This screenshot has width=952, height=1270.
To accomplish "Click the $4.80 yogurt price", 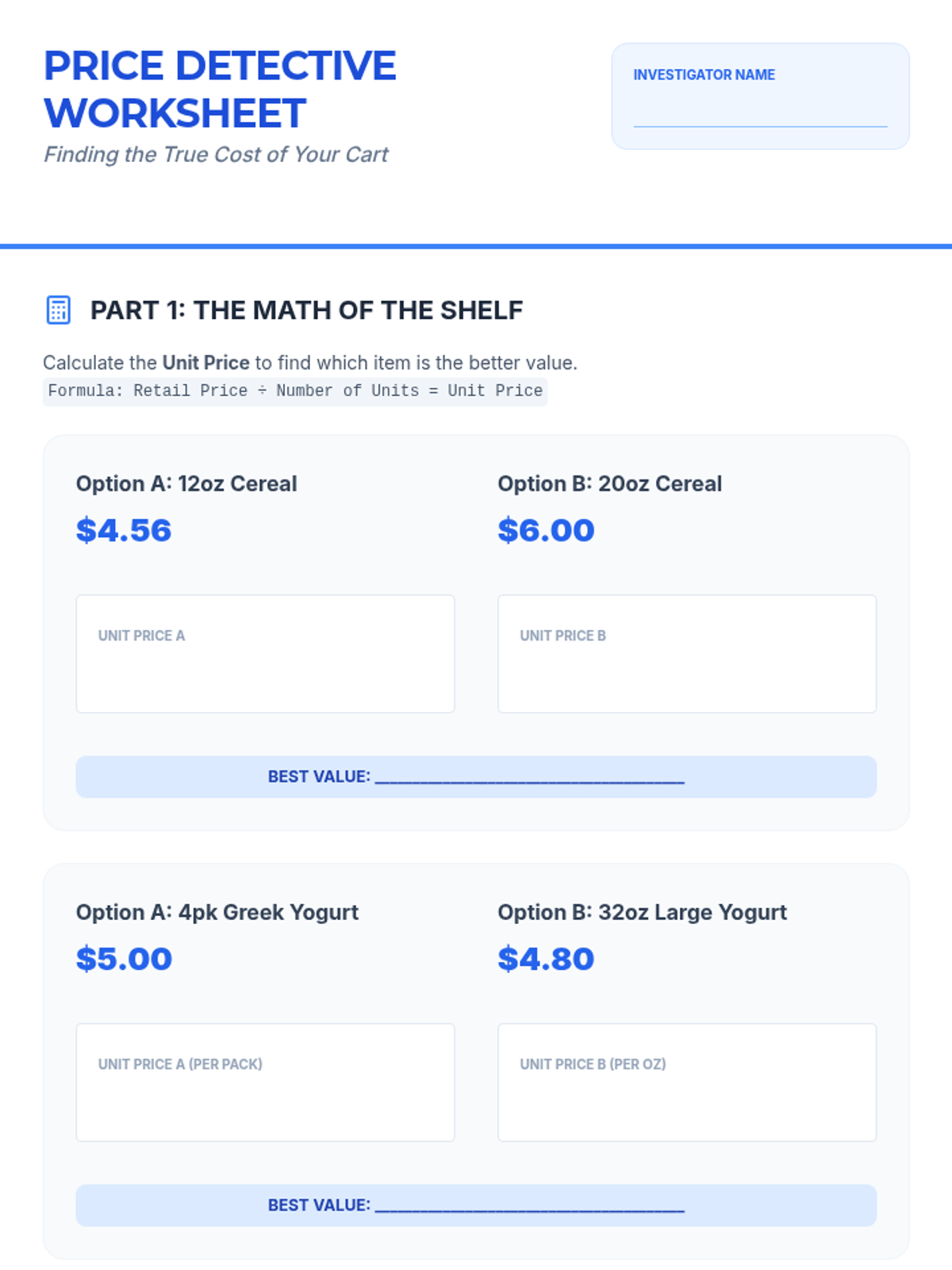I will (x=546, y=959).
